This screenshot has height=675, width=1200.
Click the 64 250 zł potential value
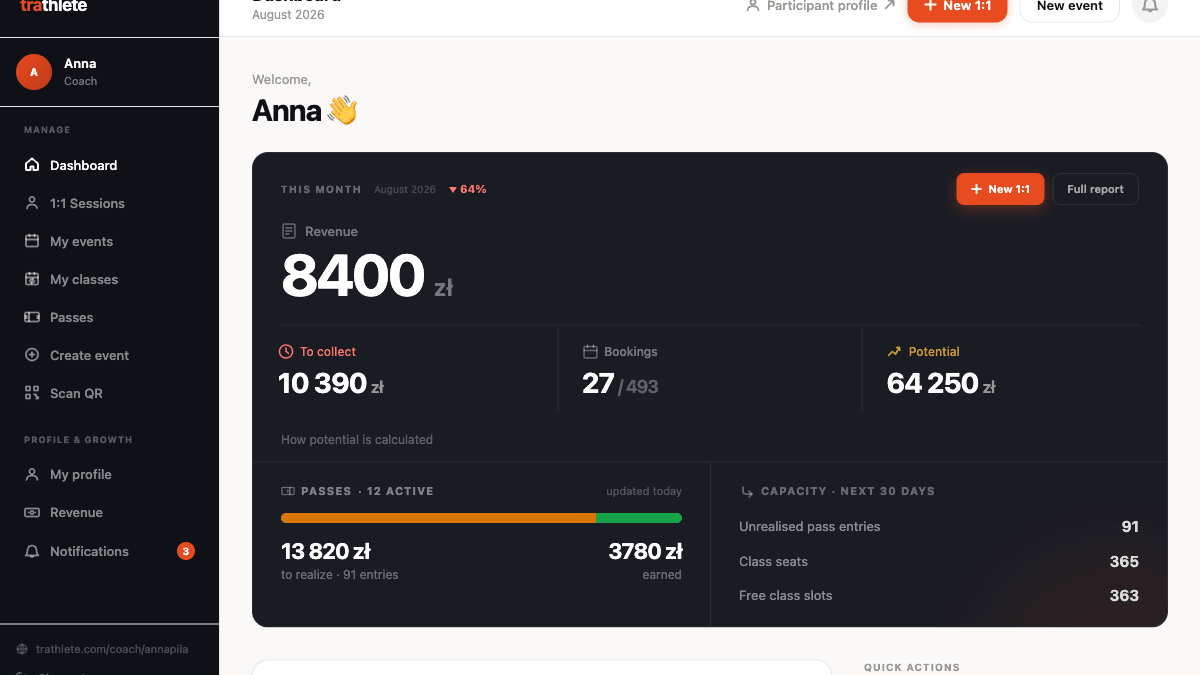pyautogui.click(x=941, y=383)
